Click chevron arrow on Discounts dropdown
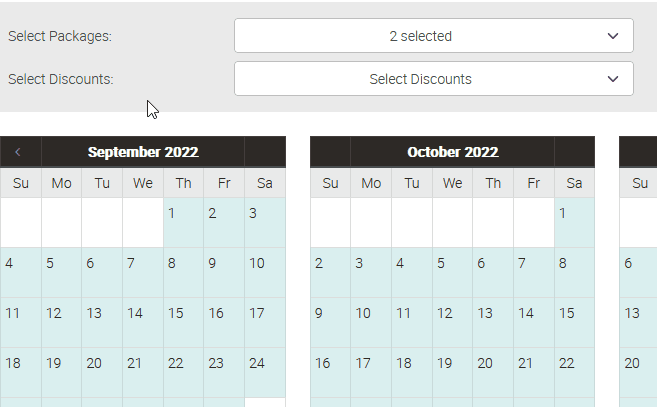657x407 pixels. click(613, 79)
